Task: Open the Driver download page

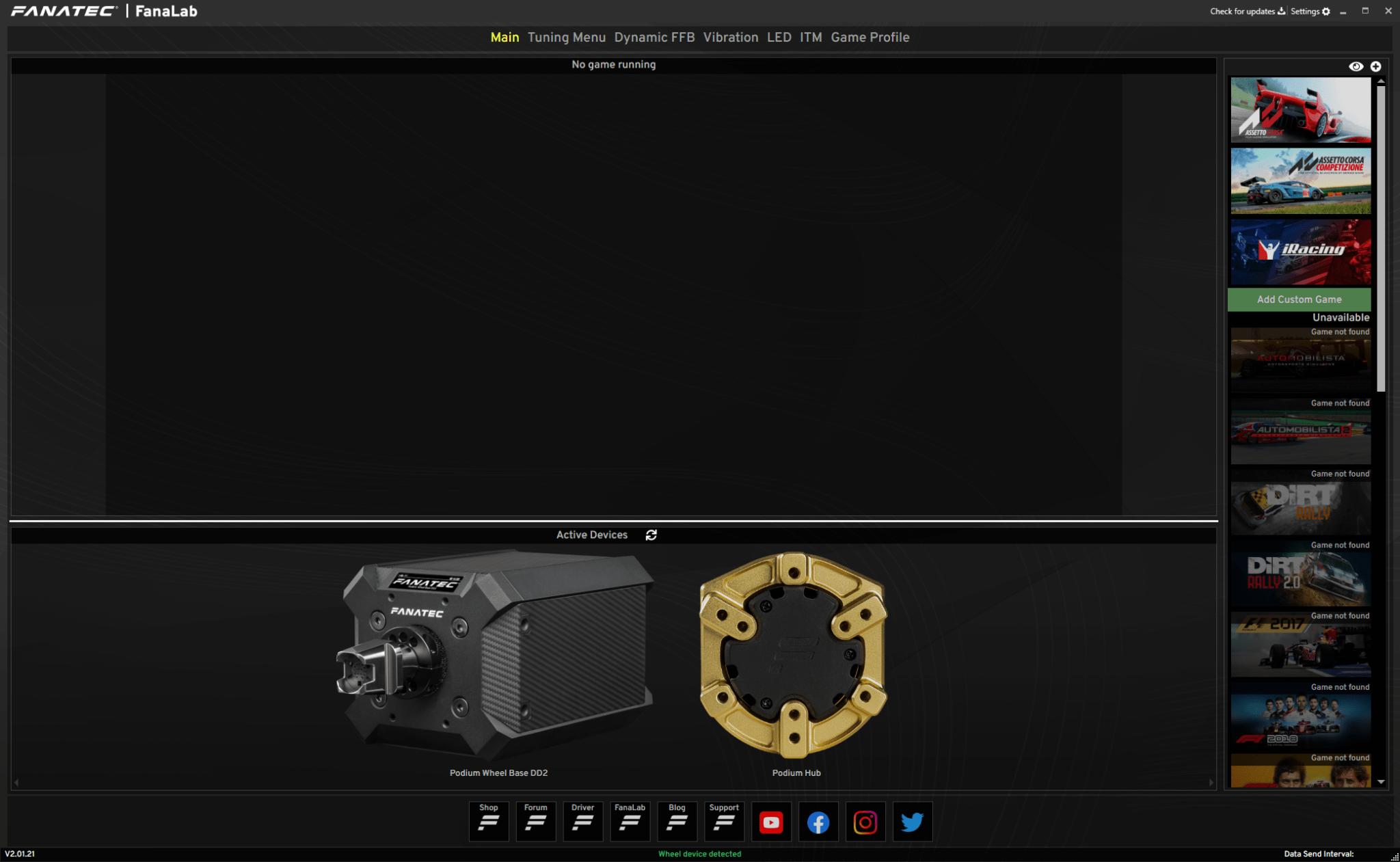Action: pyautogui.click(x=583, y=822)
